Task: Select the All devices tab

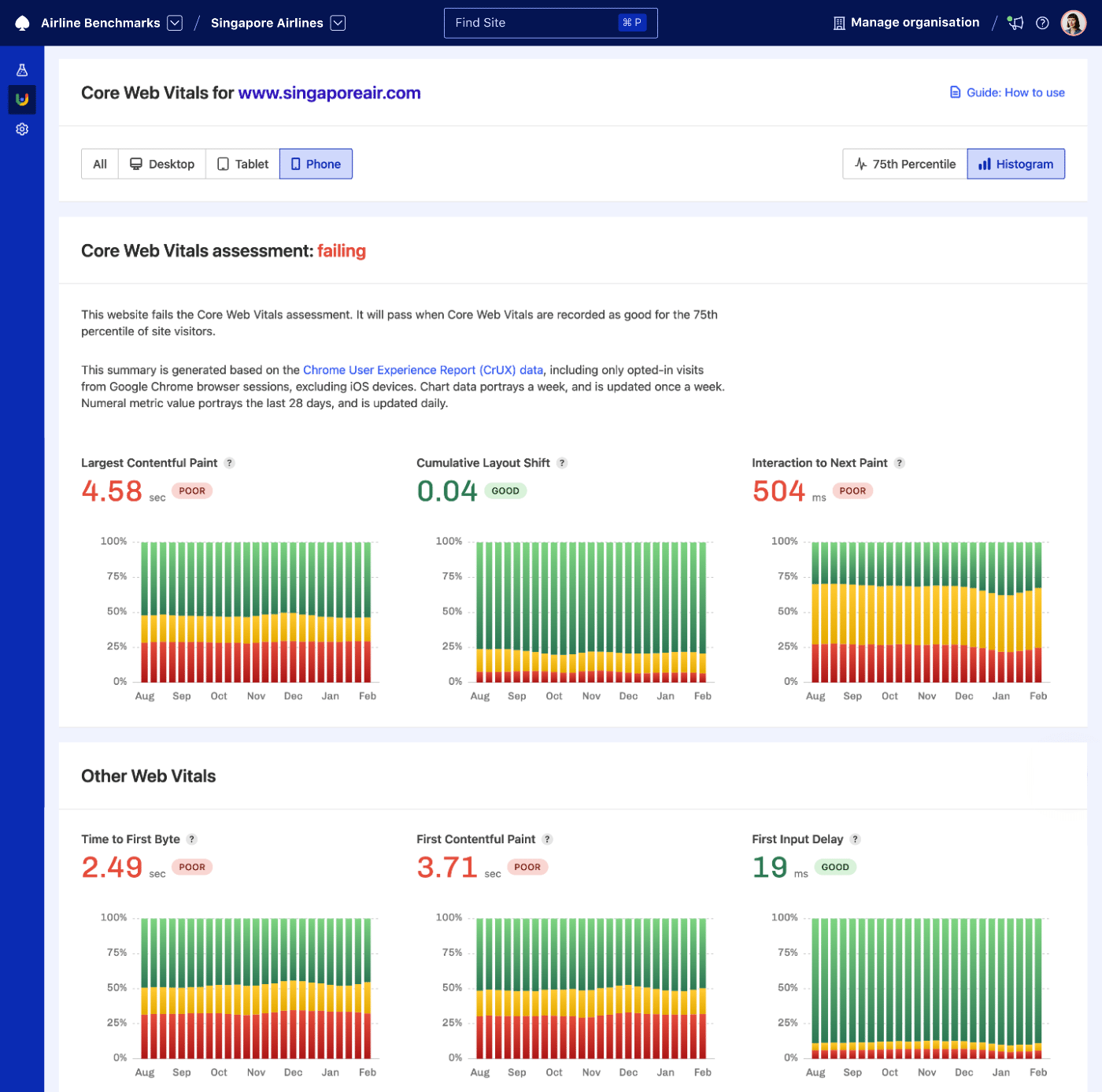Action: coord(99,164)
